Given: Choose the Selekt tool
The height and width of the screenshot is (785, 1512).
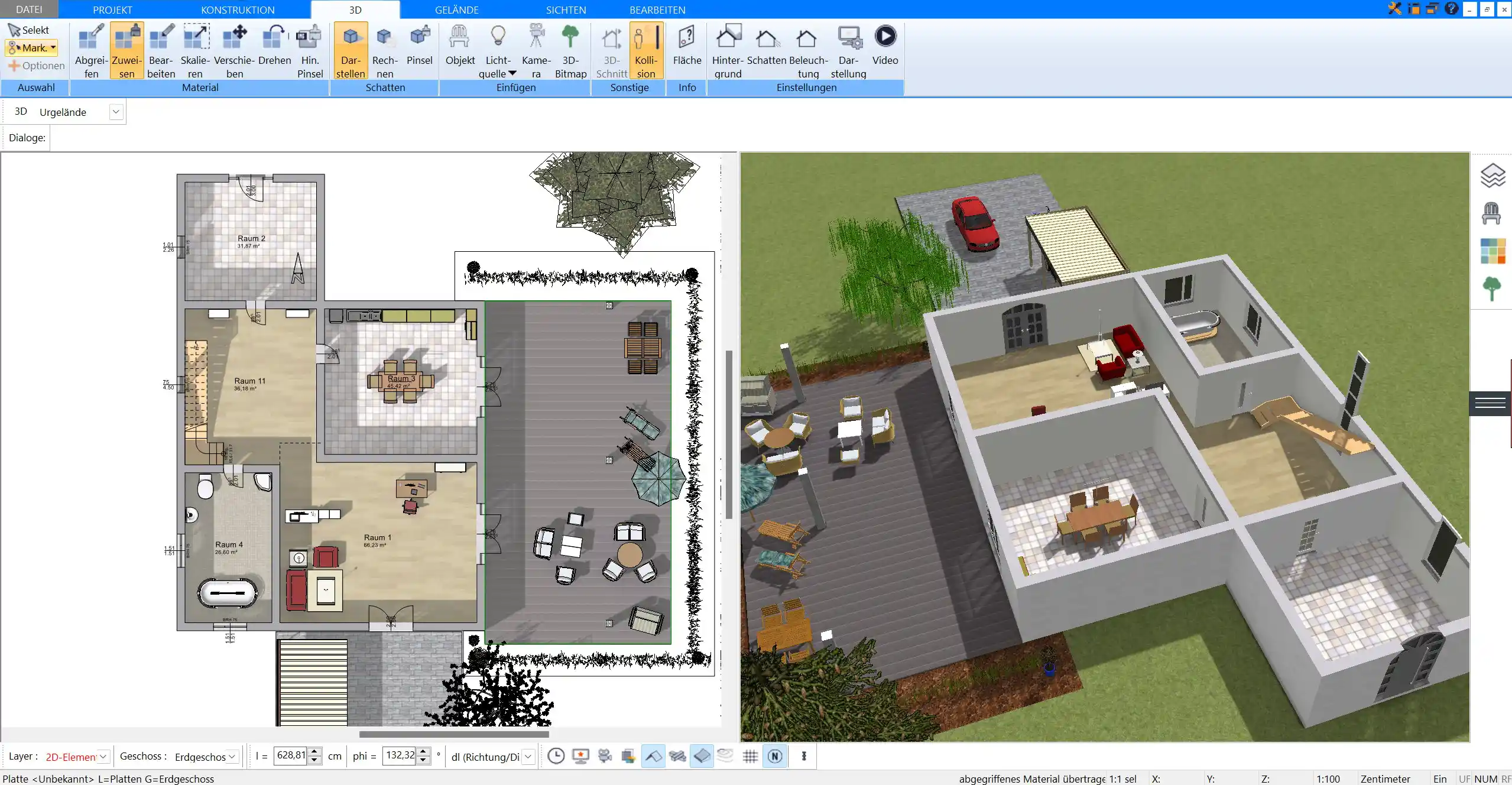Looking at the screenshot, I should tap(29, 30).
